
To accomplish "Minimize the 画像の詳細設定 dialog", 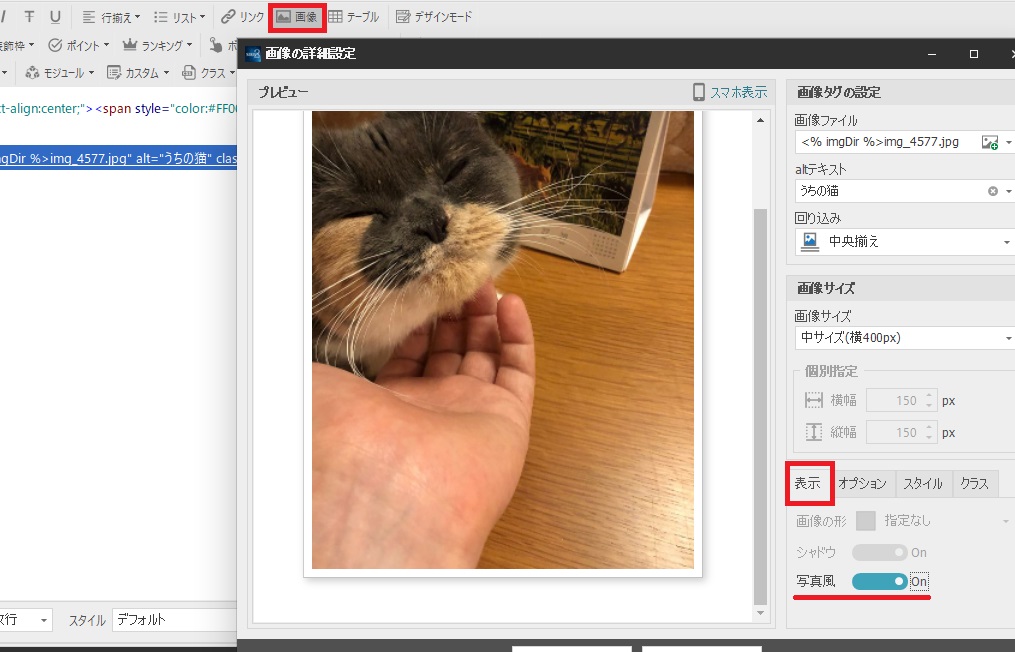I will (x=932, y=54).
